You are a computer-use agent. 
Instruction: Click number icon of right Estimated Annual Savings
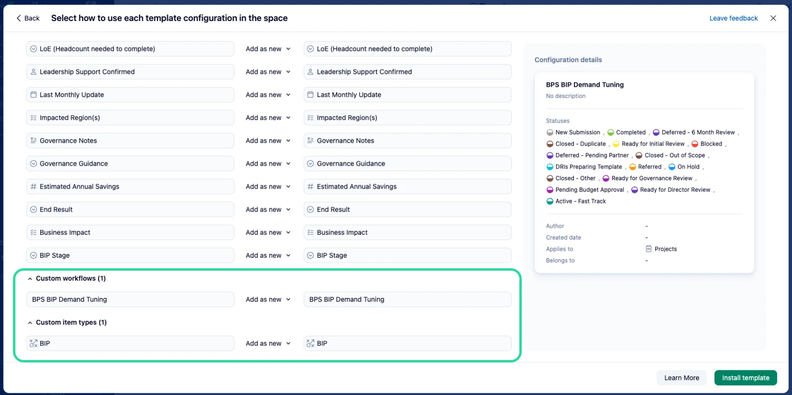click(311, 186)
